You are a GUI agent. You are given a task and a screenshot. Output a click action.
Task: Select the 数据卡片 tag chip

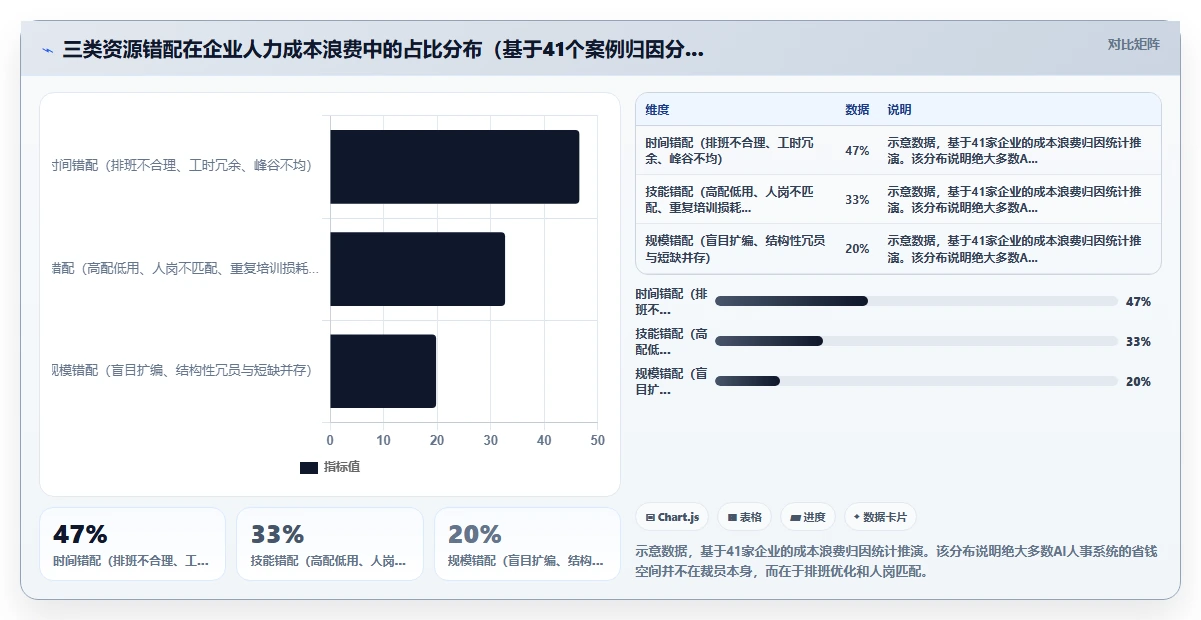click(x=880, y=517)
